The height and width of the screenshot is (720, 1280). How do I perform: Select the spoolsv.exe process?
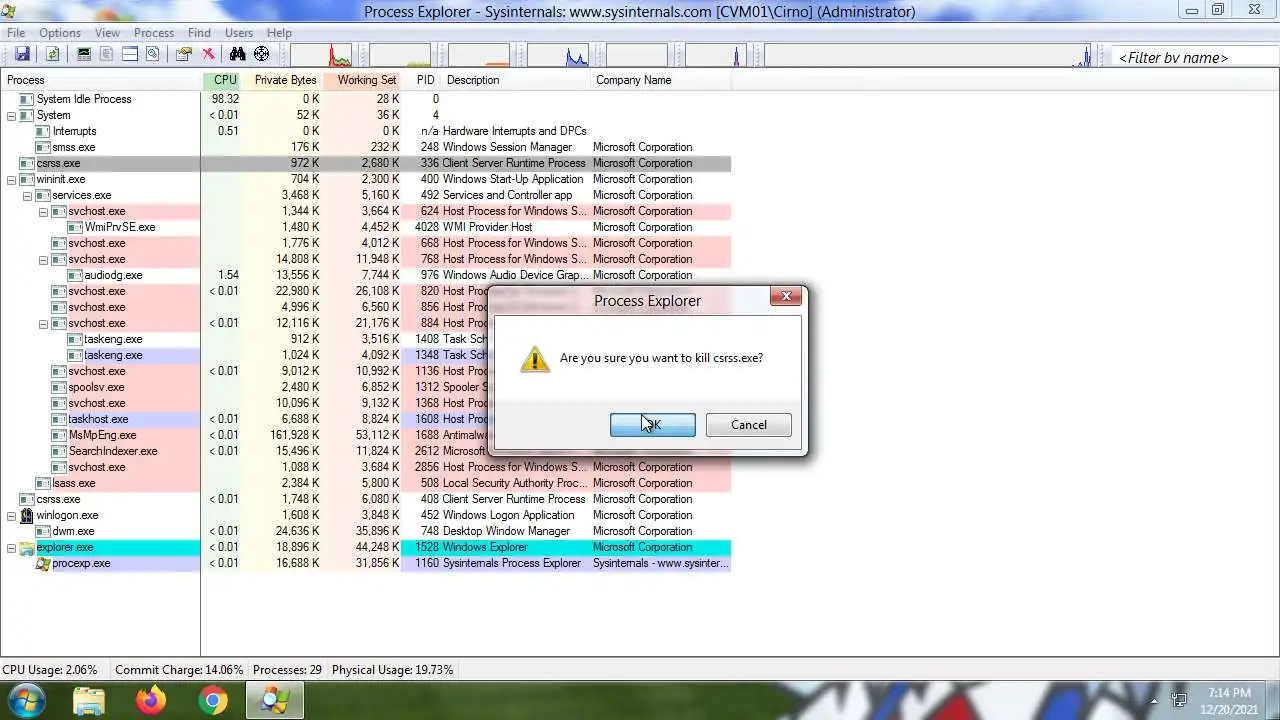[x=96, y=387]
